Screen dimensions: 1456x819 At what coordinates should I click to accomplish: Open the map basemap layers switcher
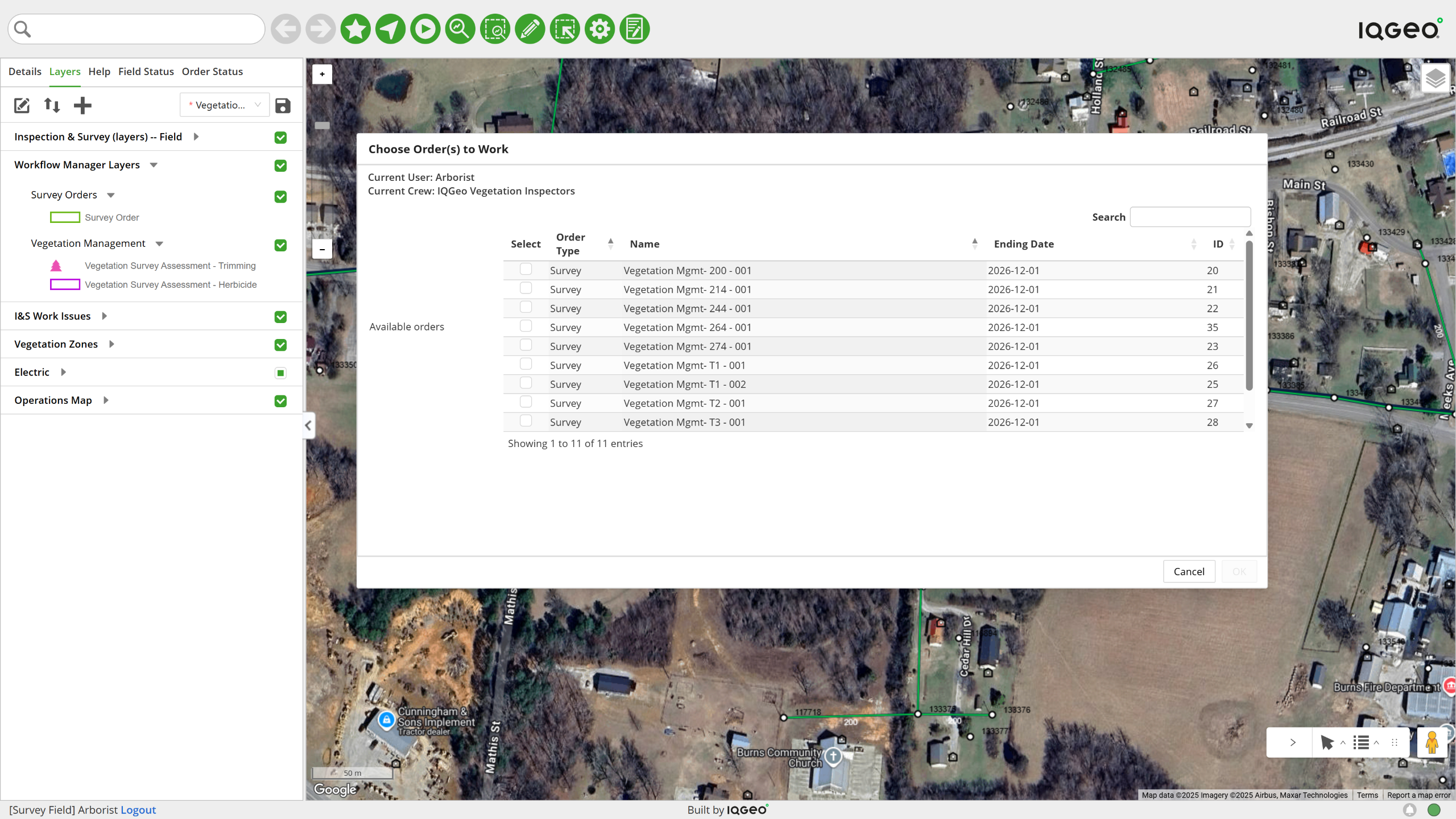1435,78
